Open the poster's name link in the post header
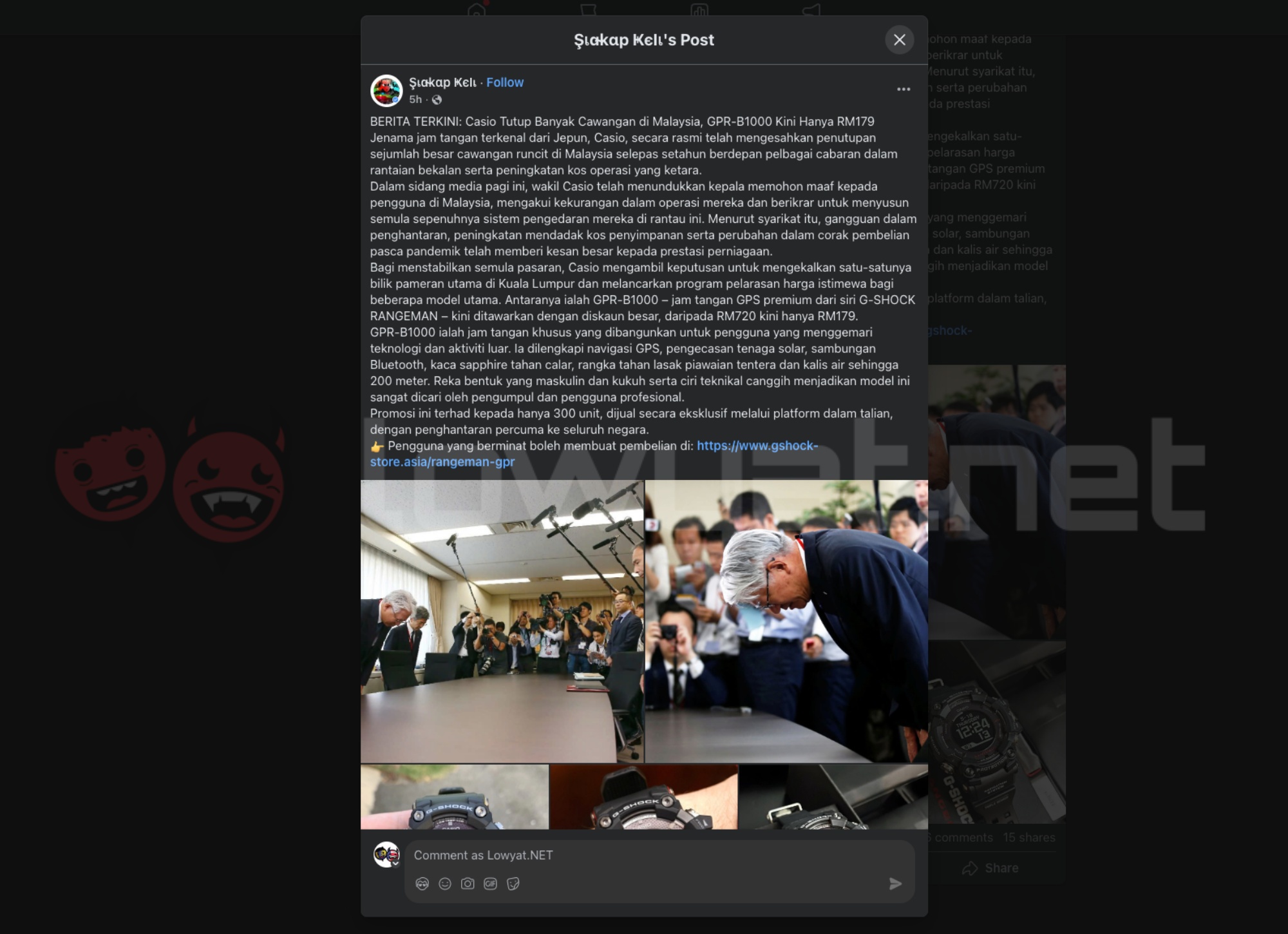This screenshot has height=934, width=1288. [442, 82]
